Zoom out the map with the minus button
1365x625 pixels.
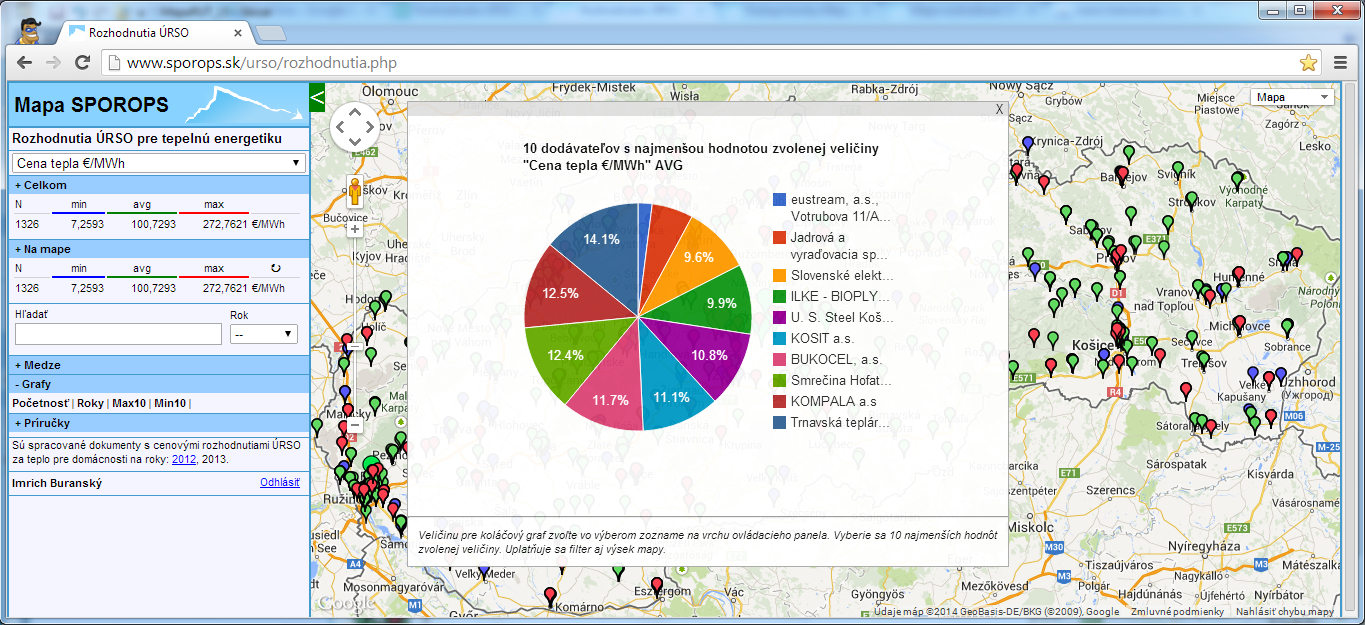coord(354,424)
